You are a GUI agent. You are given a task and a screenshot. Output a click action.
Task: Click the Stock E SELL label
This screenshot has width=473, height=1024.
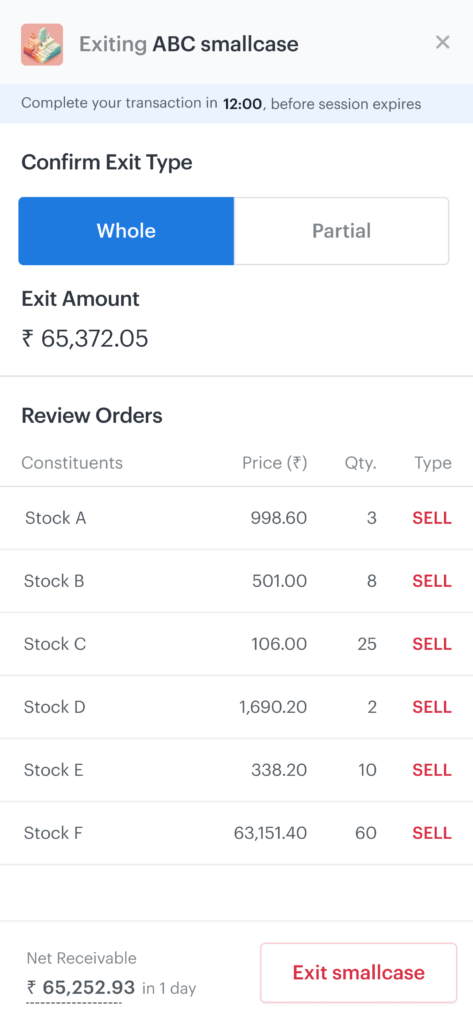[432, 770]
